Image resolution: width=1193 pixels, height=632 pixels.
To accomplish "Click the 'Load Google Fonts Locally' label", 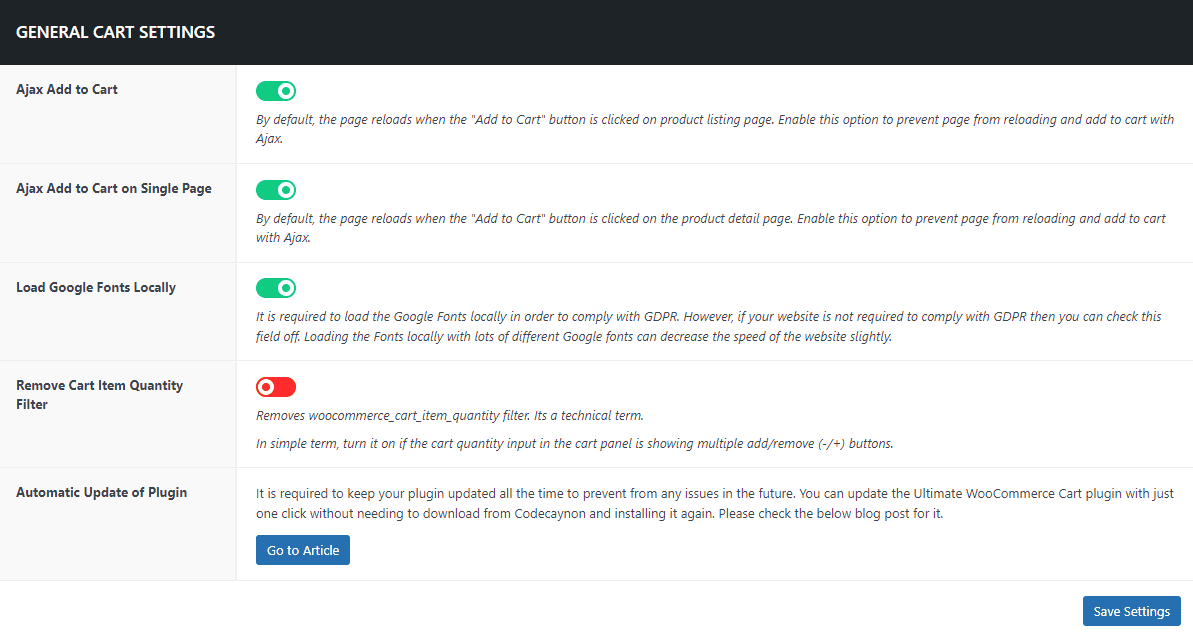I will (96, 287).
